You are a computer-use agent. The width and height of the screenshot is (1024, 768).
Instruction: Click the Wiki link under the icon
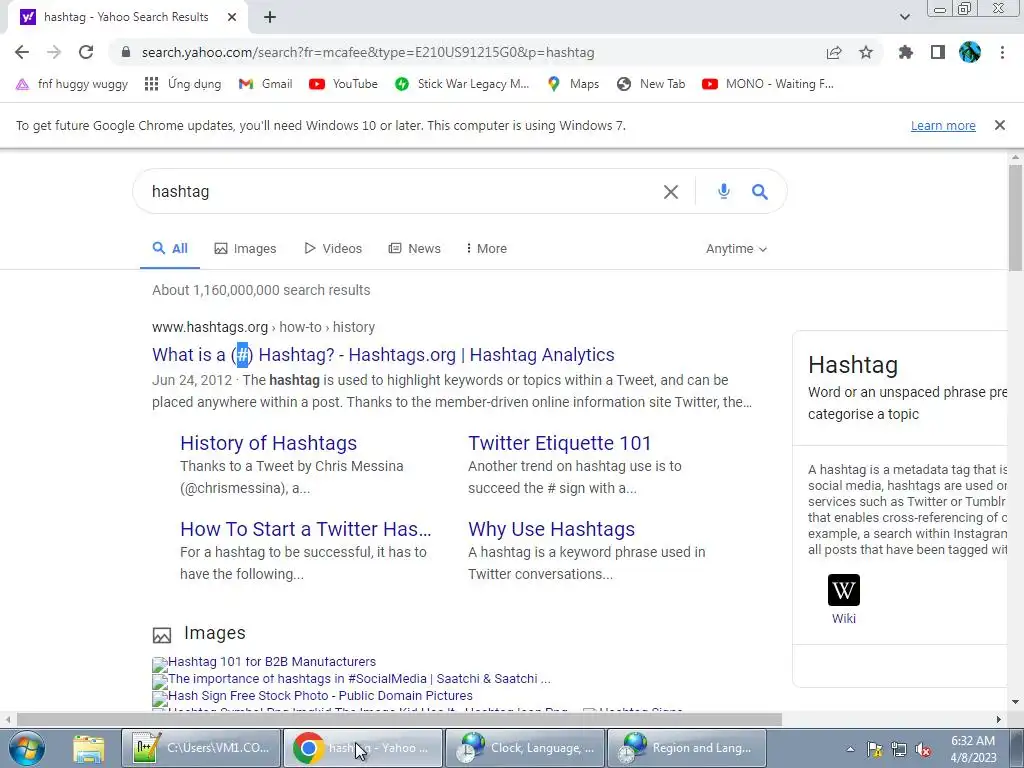(x=844, y=618)
